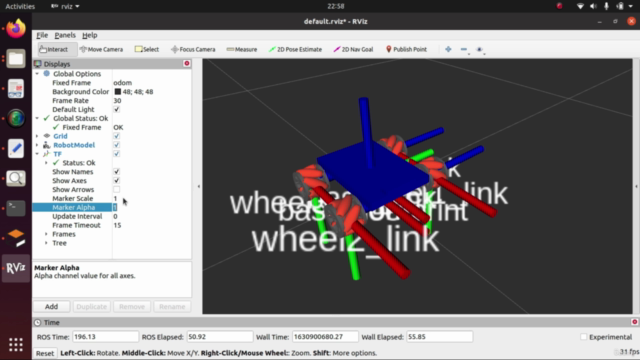This screenshot has width=640, height=360.
Task: Expand the TF Status: Ok row
Action: tap(46, 163)
